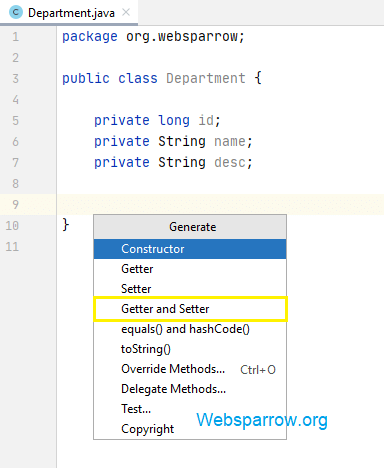Click line number 5 in gutter
384x468 pixels.
point(16,121)
